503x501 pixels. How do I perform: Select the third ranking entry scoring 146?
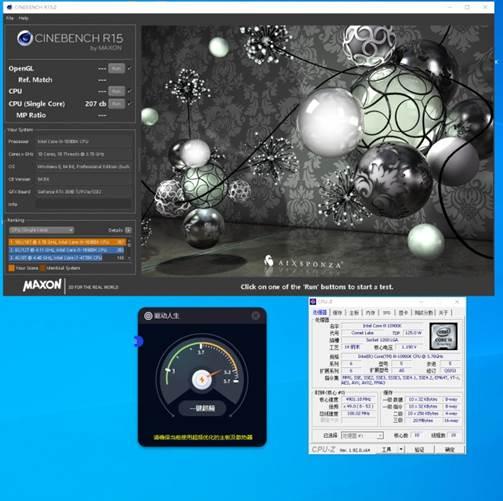point(67,258)
